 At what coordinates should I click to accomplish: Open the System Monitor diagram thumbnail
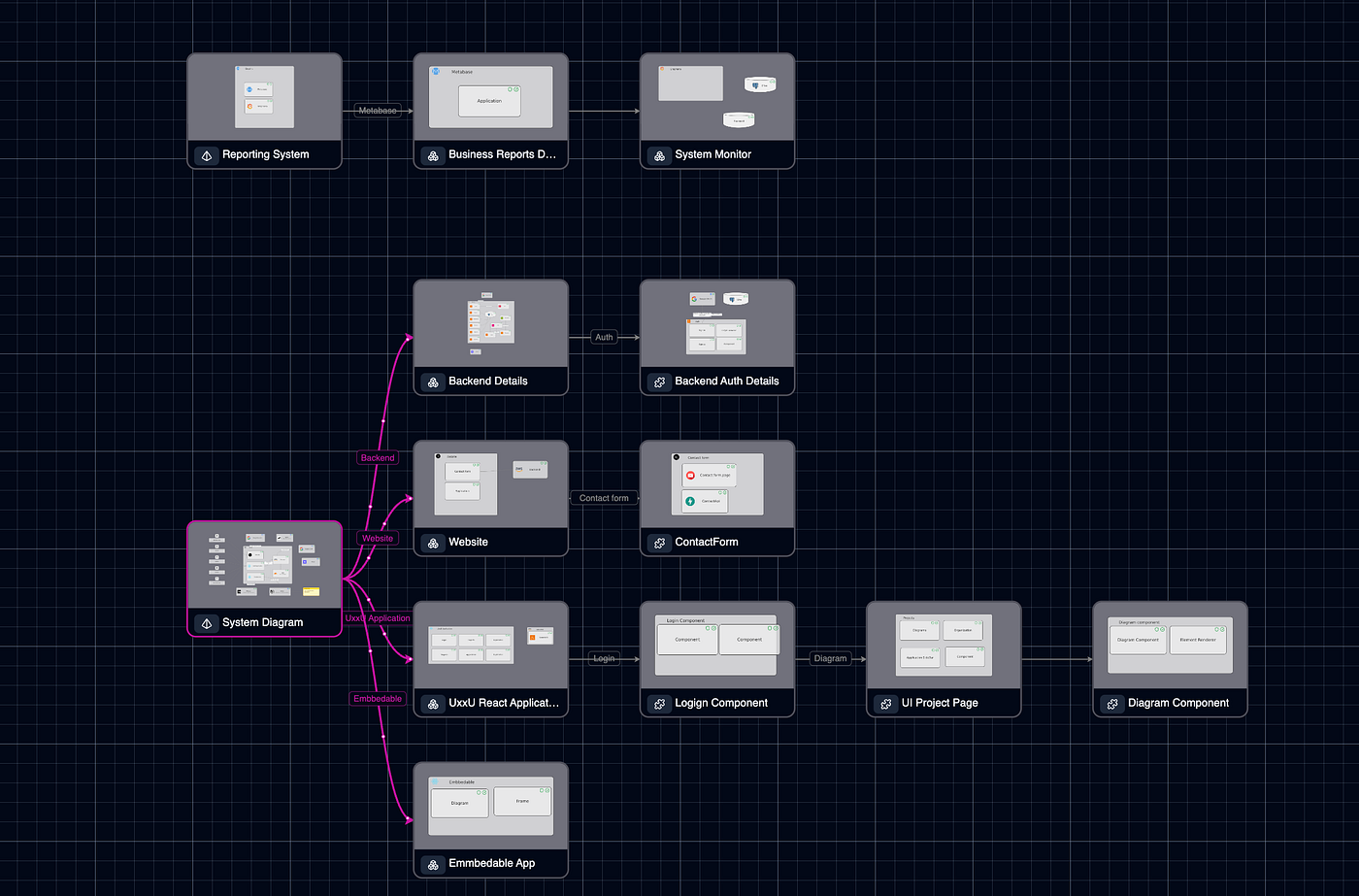click(717, 97)
